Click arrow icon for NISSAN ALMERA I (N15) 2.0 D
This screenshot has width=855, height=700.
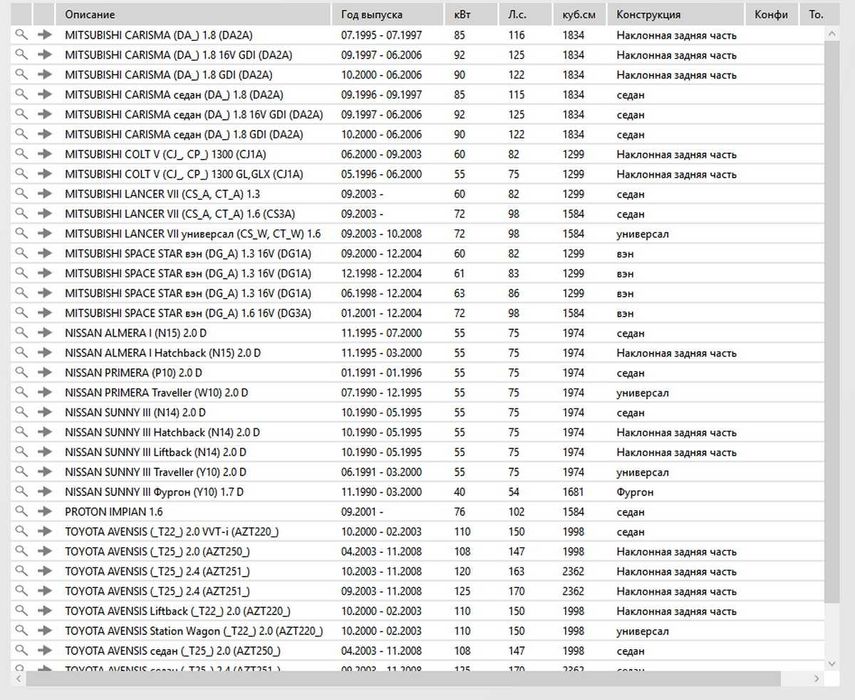point(45,333)
